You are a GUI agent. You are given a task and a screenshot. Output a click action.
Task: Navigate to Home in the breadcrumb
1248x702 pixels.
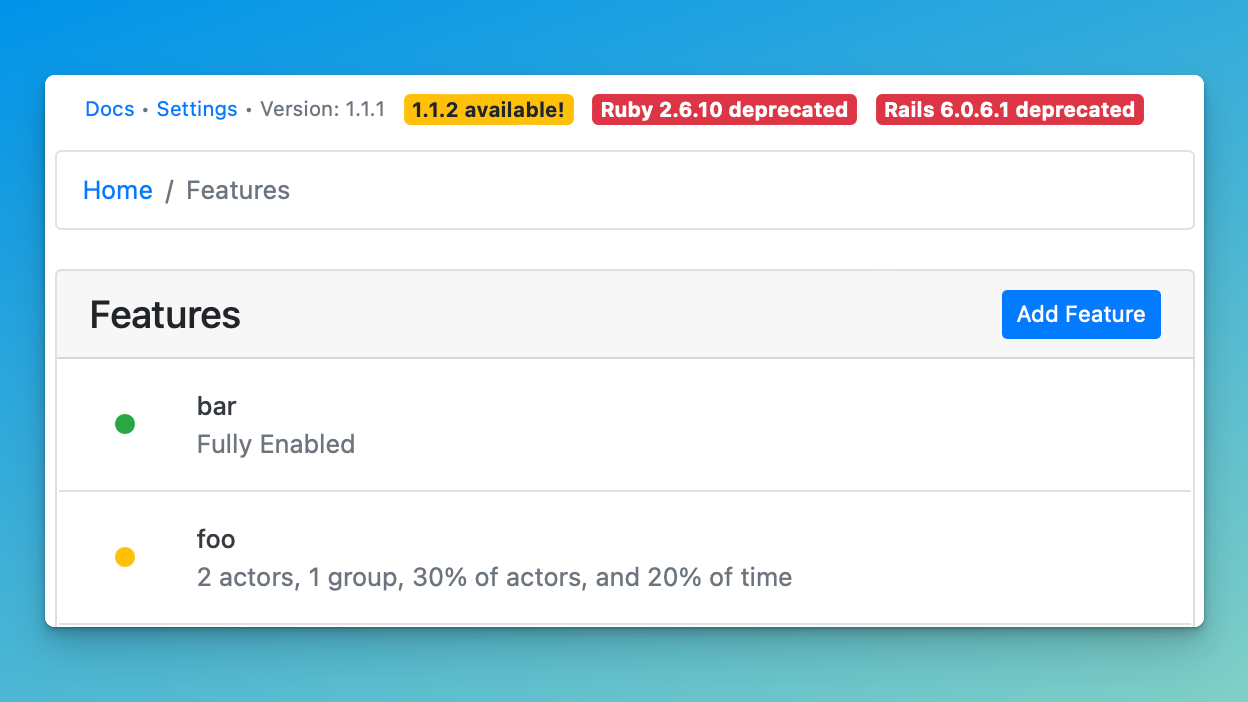pyautogui.click(x=118, y=190)
